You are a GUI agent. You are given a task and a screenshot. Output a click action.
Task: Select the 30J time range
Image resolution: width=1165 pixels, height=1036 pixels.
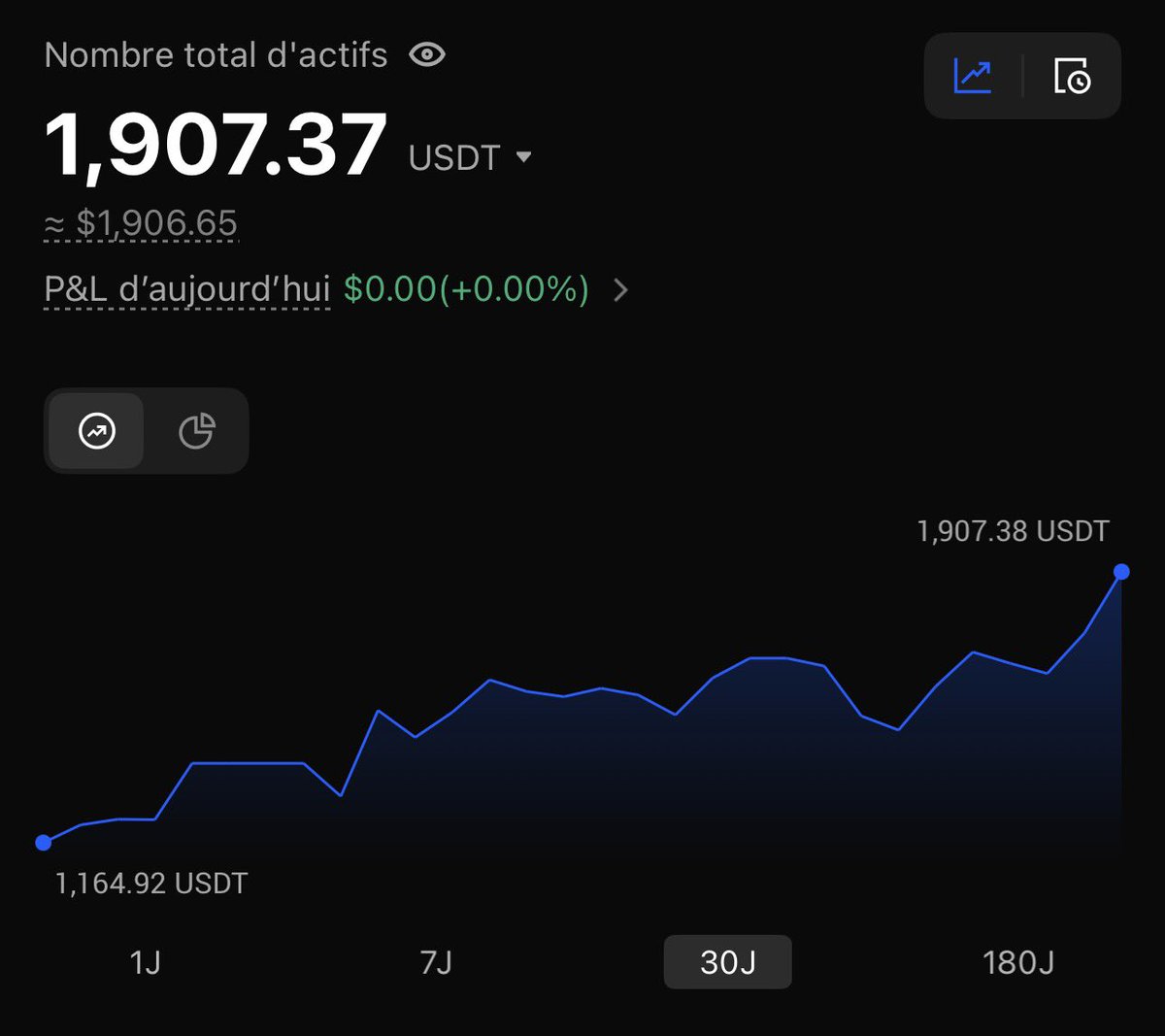pyautogui.click(x=728, y=962)
